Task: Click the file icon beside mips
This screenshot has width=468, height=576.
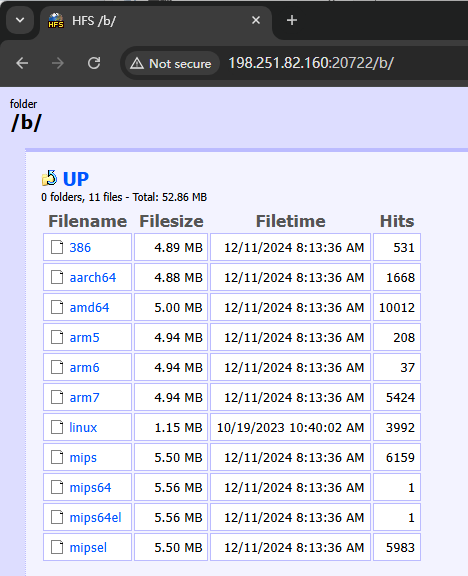Action: coord(57,457)
